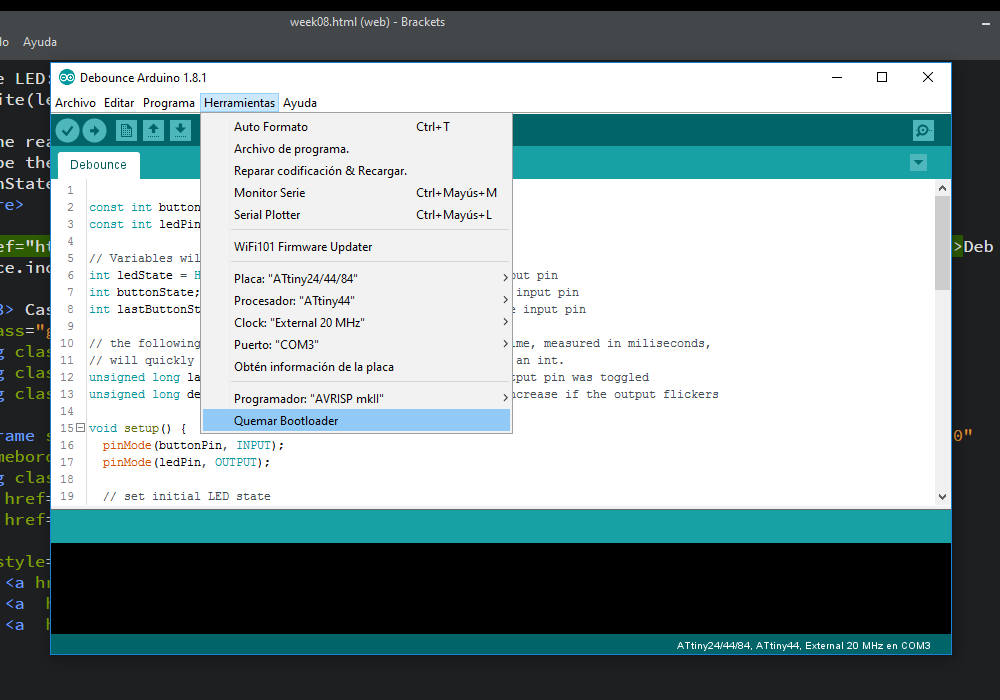The height and width of the screenshot is (700, 1000).
Task: Open WiFi101 Firmware Updater
Action: pos(356,247)
